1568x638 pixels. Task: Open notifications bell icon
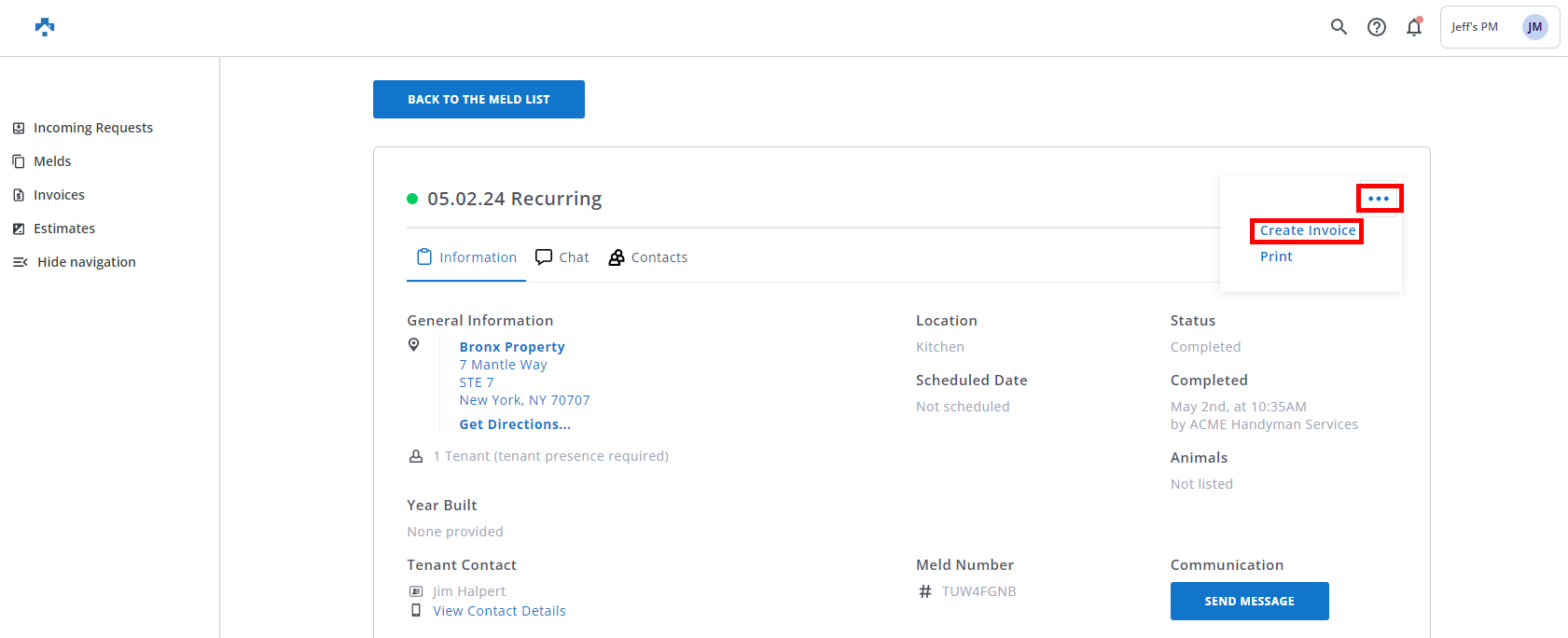pyautogui.click(x=1414, y=27)
